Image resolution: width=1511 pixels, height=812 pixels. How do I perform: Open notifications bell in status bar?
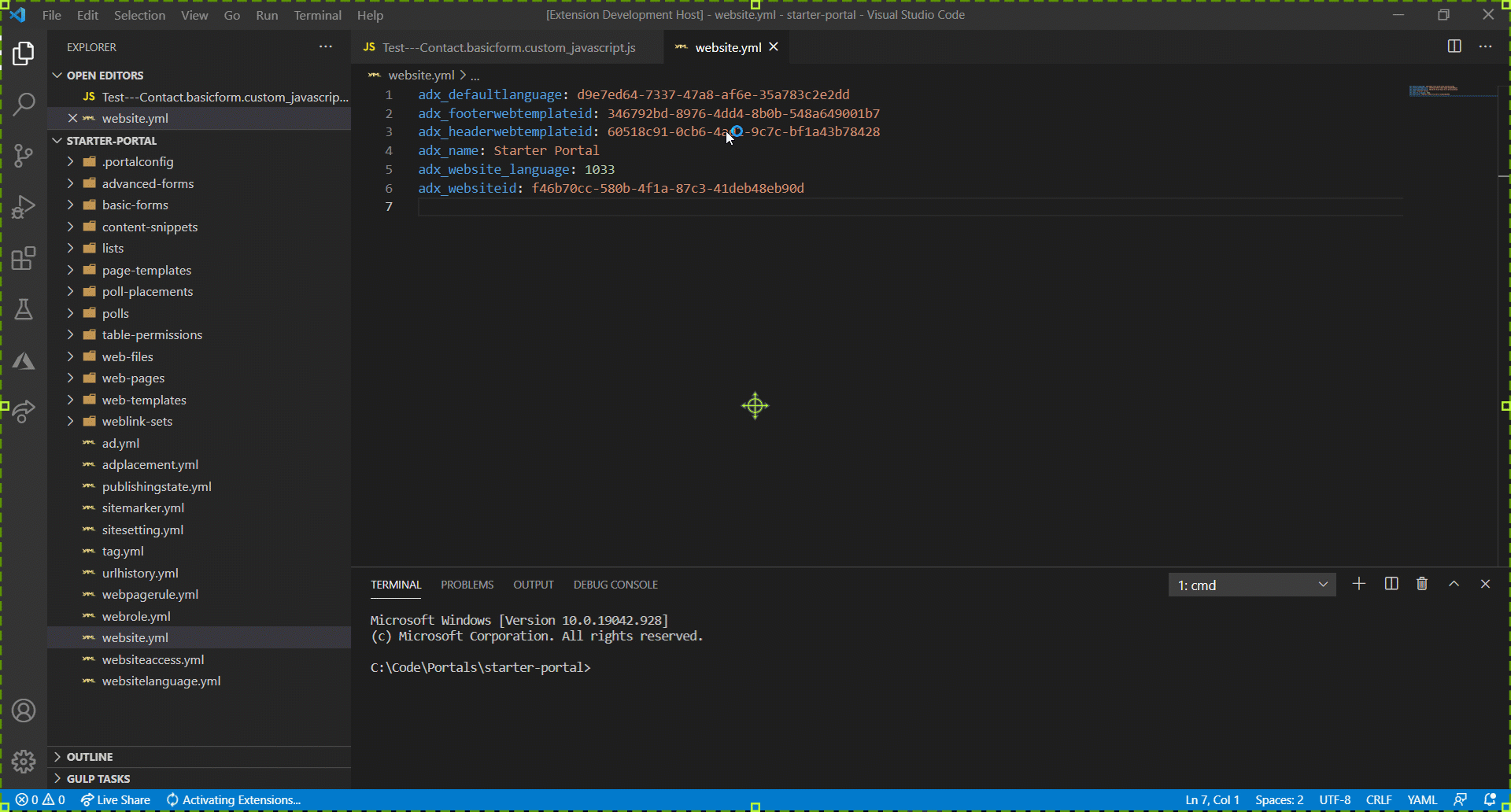click(1490, 799)
